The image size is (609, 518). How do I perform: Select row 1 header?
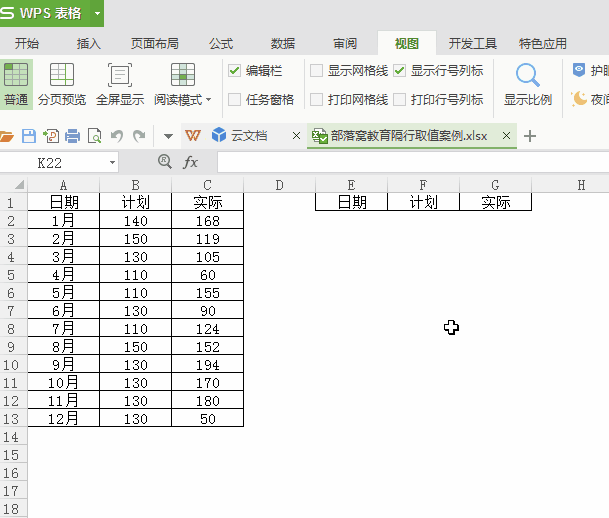(14, 202)
